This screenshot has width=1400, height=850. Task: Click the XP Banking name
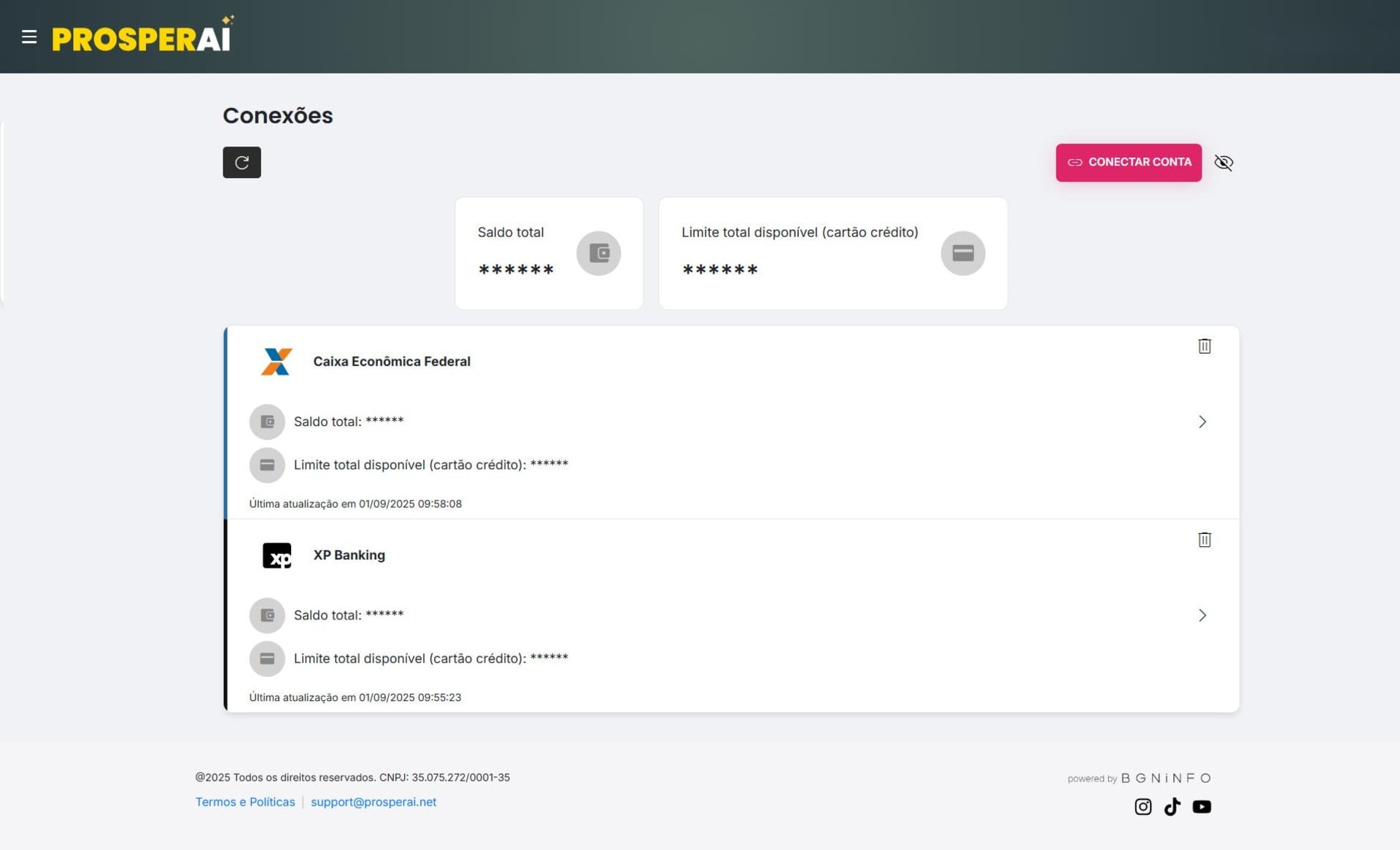coord(349,555)
